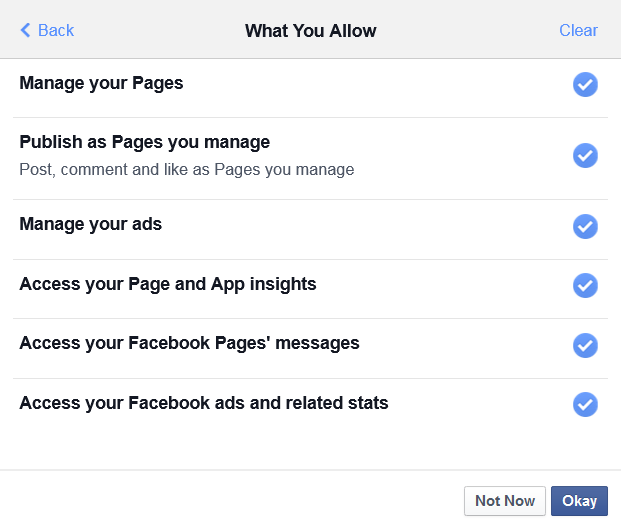Image resolution: width=621 pixels, height=528 pixels.
Task: Uncheck the Manage your Pages checkmark
Action: coord(585,85)
